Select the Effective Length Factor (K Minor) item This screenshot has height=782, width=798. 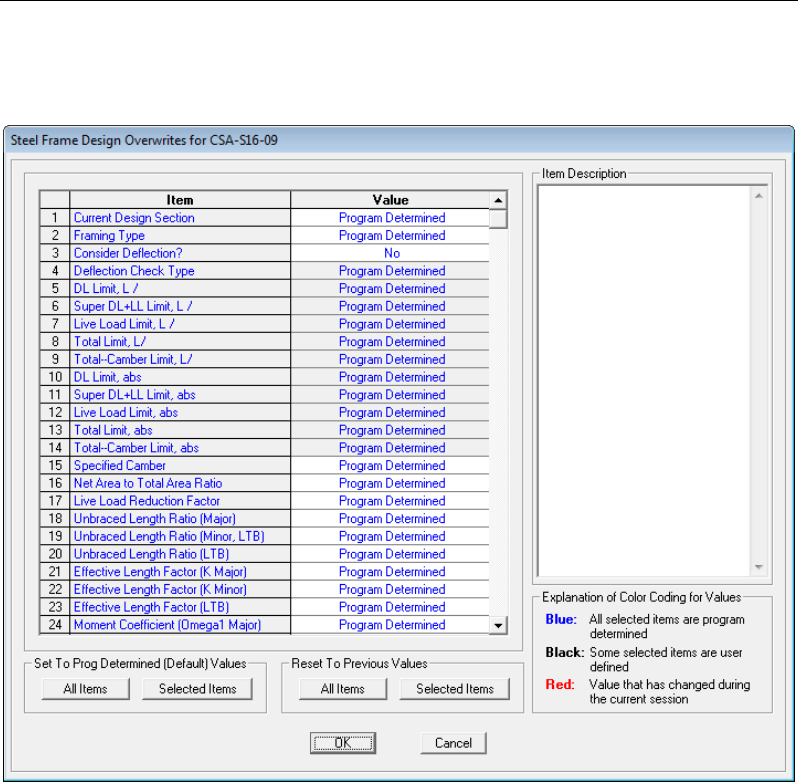[x=180, y=590]
